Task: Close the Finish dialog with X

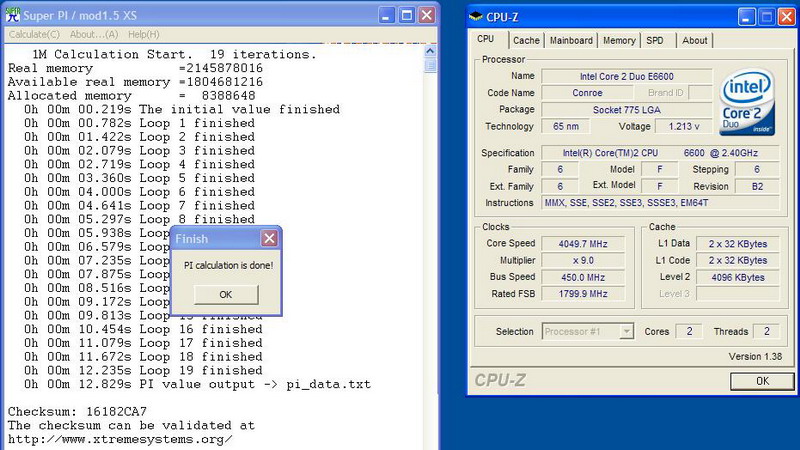Action: click(x=269, y=238)
